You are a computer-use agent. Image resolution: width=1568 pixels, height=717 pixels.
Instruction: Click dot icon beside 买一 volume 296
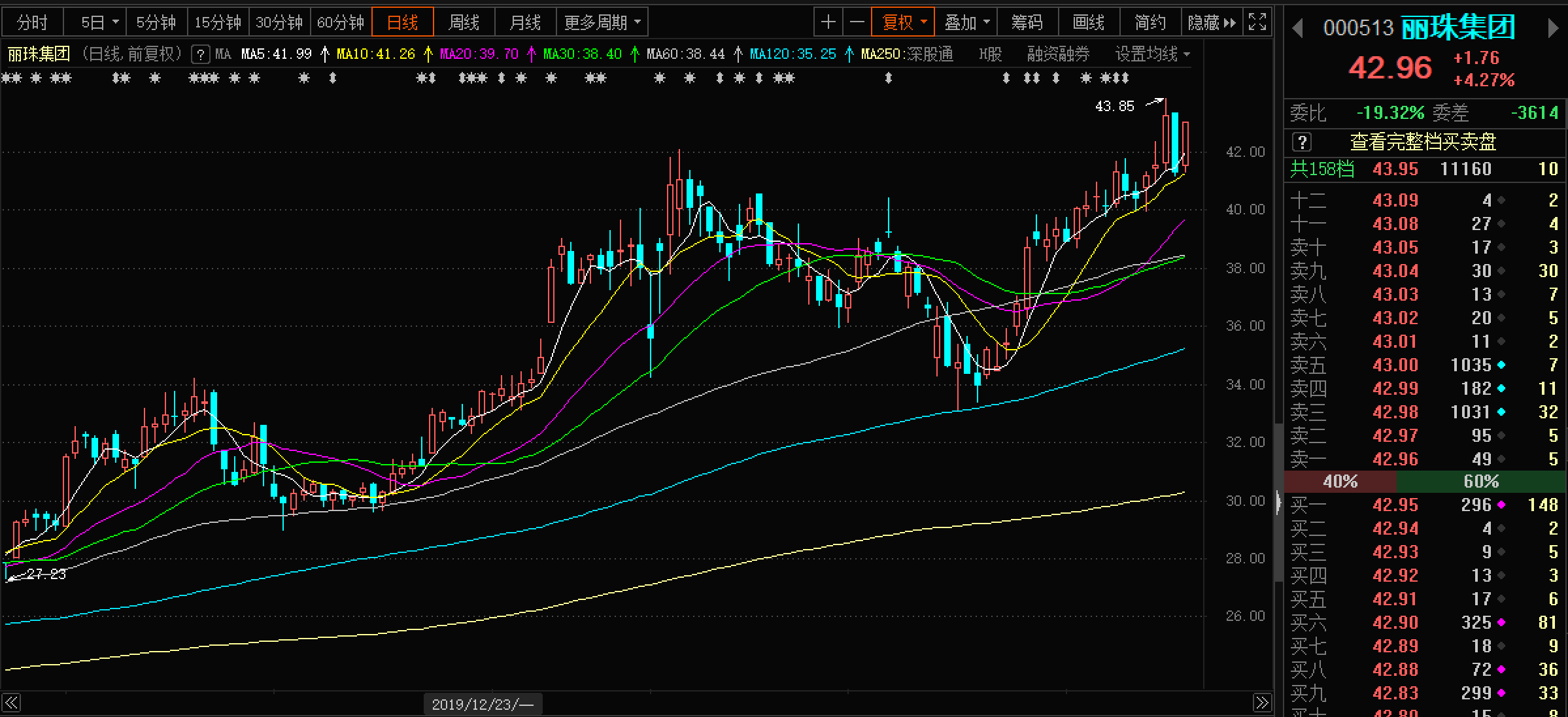(x=1501, y=505)
